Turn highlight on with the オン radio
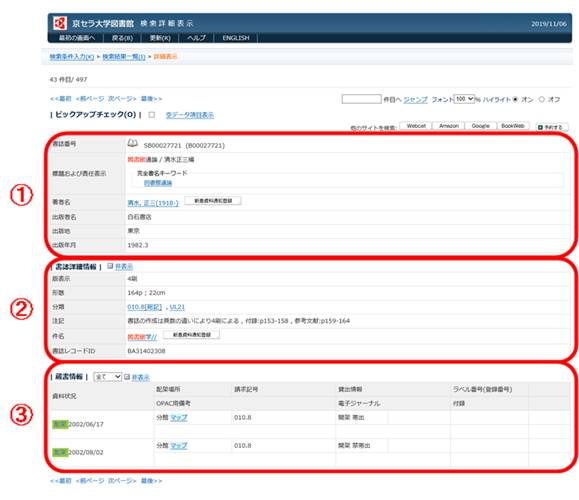This screenshot has width=579, height=500. tap(515, 99)
